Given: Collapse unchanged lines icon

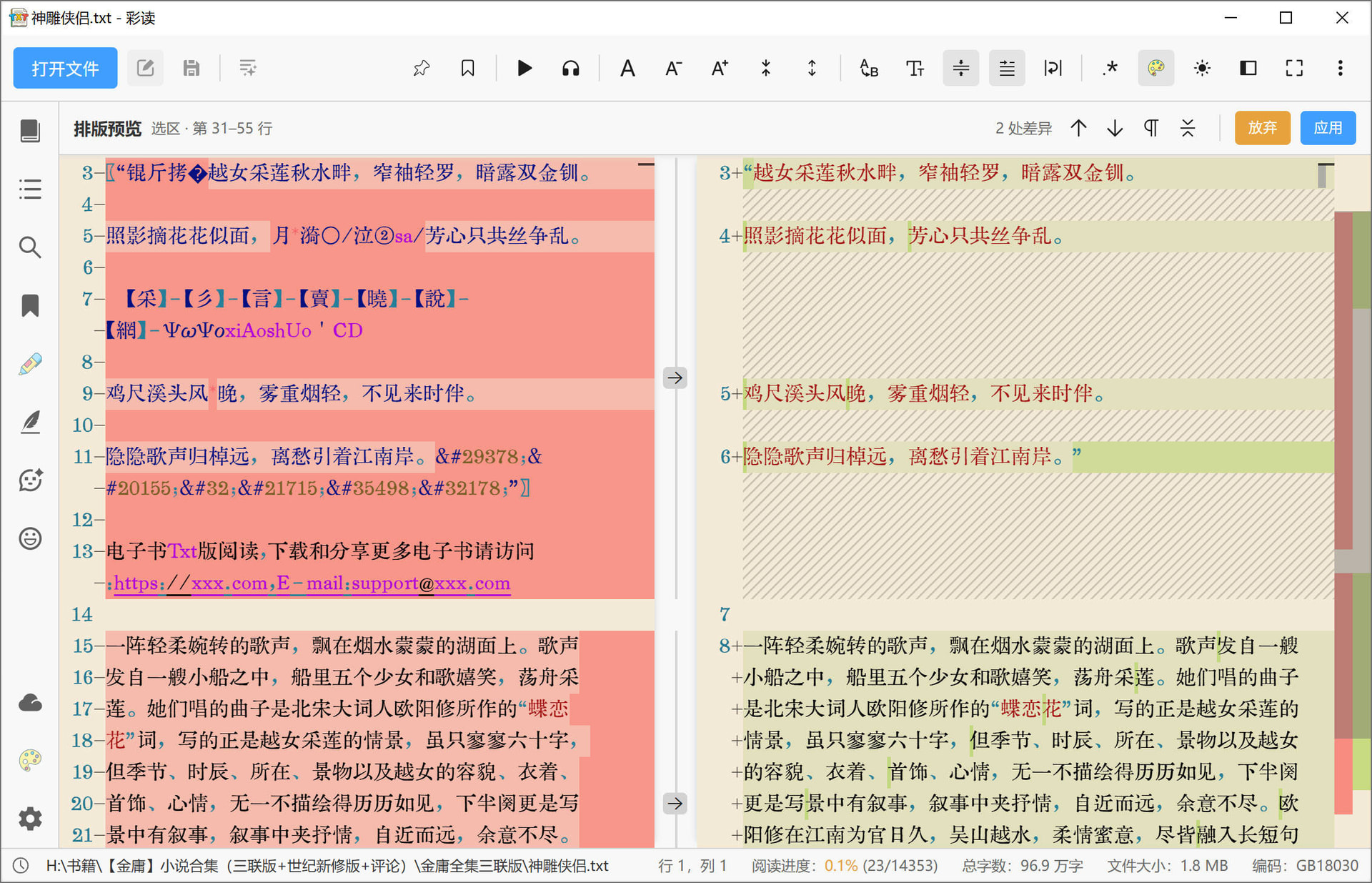Looking at the screenshot, I should (x=1188, y=128).
